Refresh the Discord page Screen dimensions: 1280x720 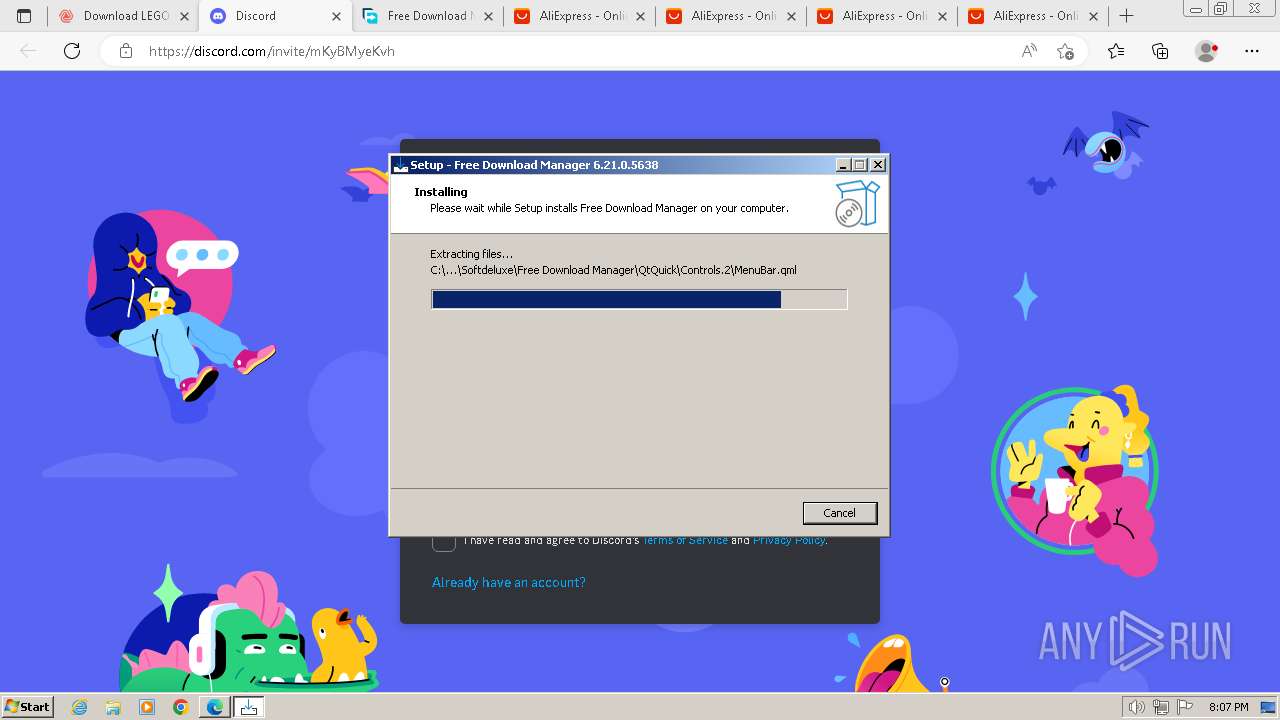[72, 51]
